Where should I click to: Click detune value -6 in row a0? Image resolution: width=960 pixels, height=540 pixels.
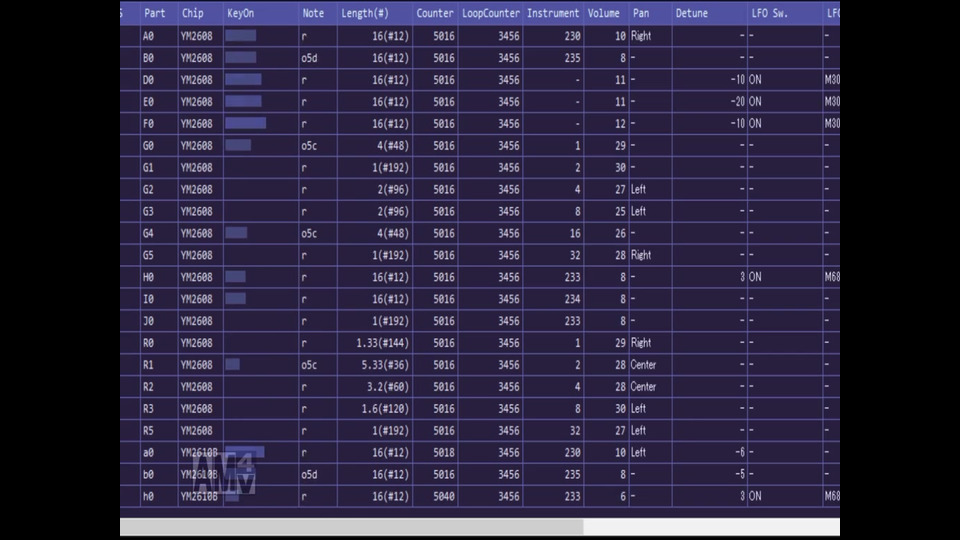click(x=740, y=452)
